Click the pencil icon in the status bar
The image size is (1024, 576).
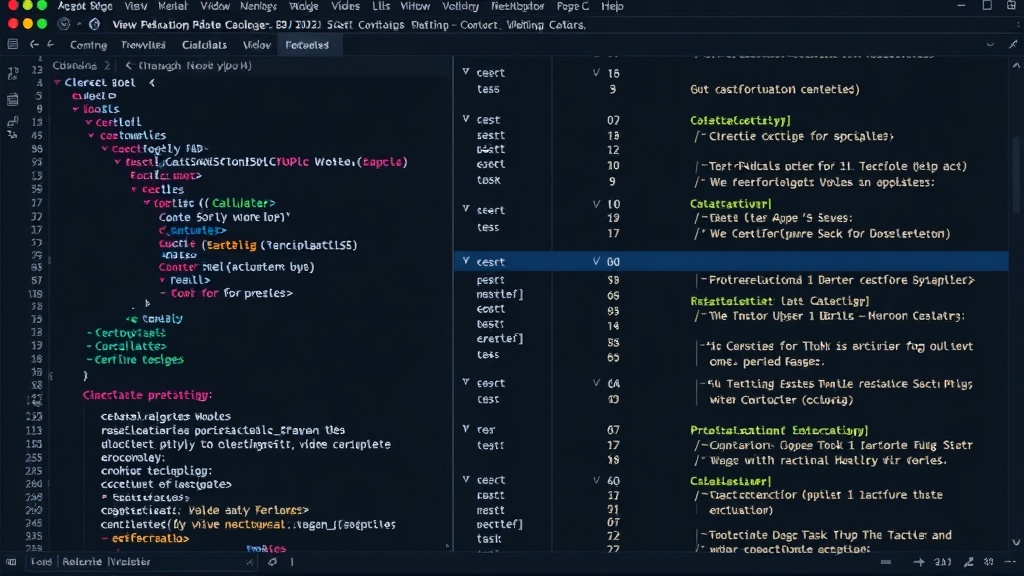pos(968,562)
